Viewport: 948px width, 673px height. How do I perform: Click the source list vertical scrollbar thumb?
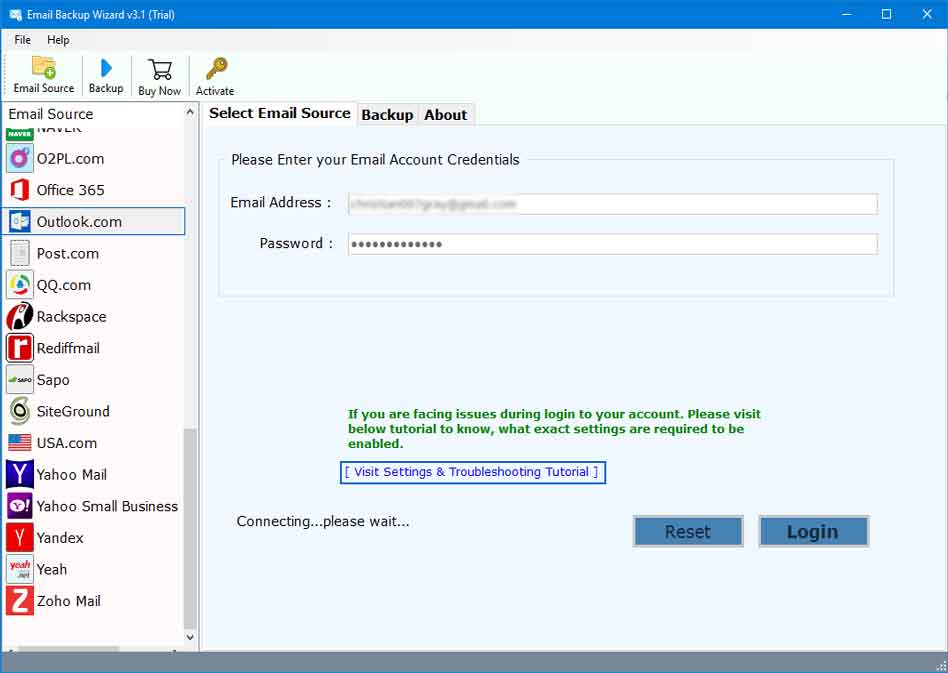pyautogui.click(x=190, y=528)
